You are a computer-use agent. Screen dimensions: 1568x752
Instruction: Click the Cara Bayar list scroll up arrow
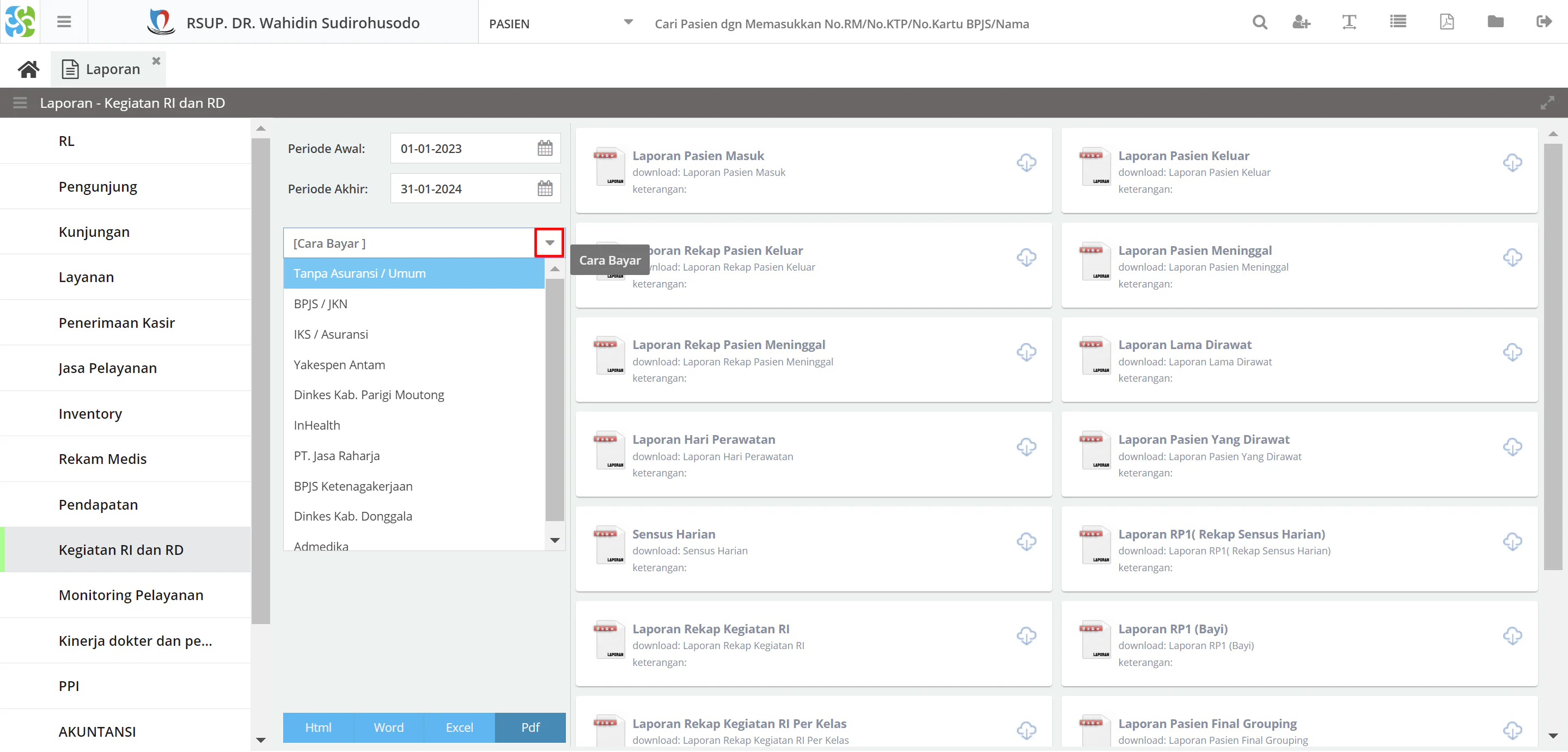(x=554, y=268)
